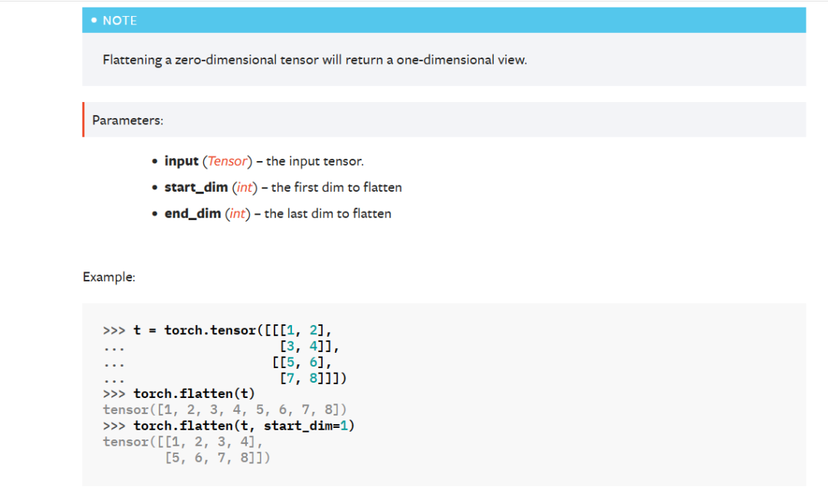Click the bold start_dim parameter name
The image size is (828, 500).
tap(196, 187)
